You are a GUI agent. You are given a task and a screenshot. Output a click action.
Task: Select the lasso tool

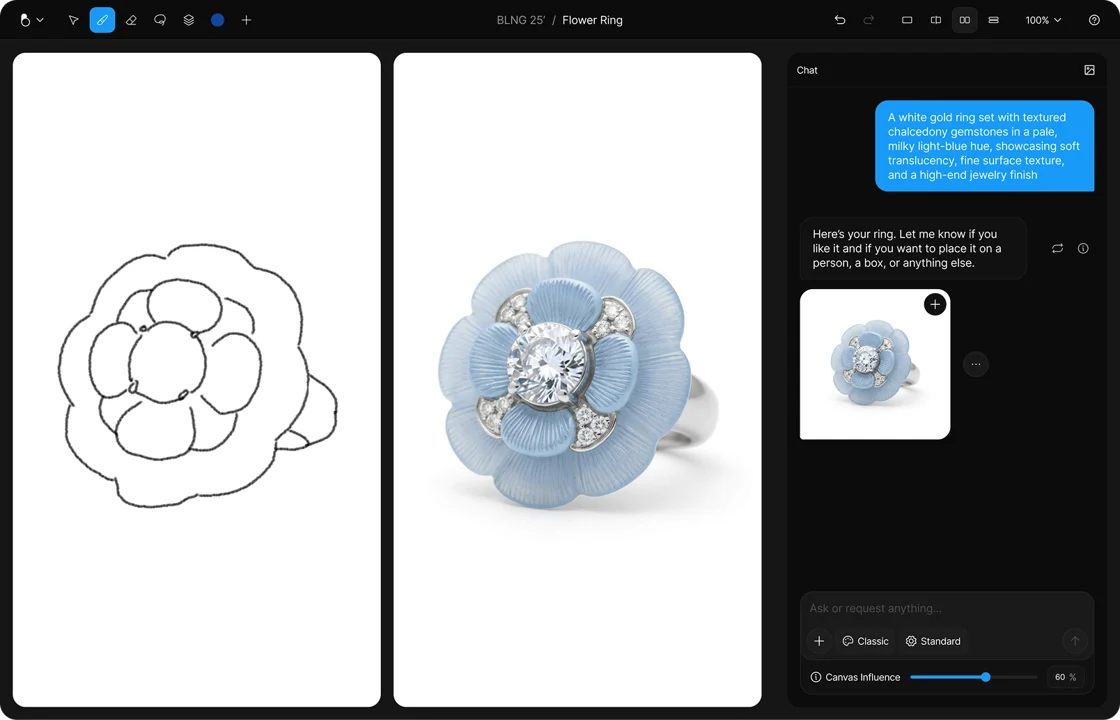[160, 20]
